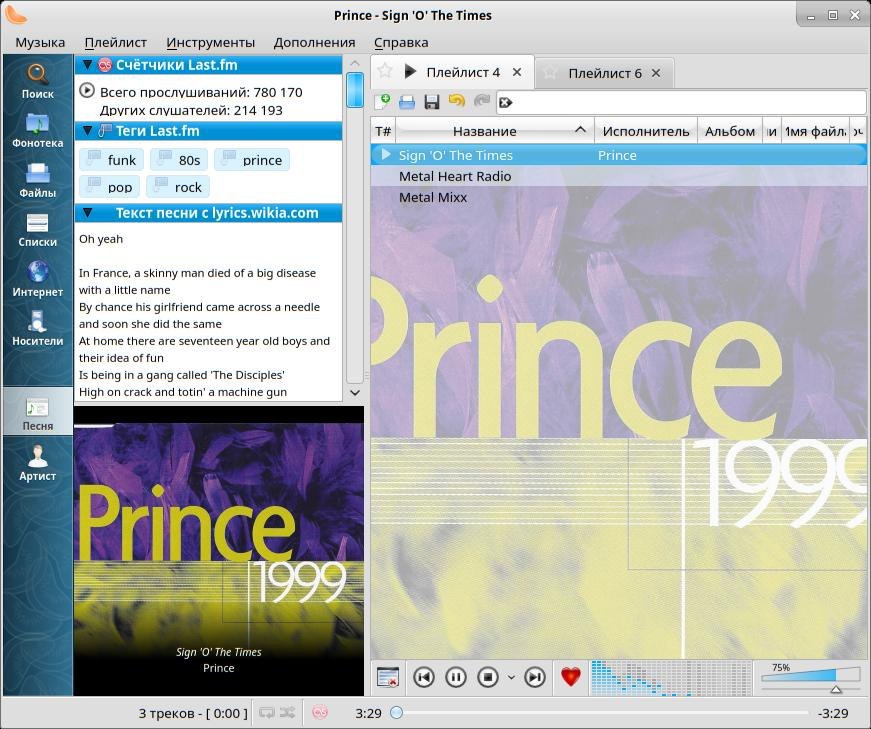This screenshot has width=871, height=729.
Task: Open the stop button dropdown arrow
Action: pos(511,677)
